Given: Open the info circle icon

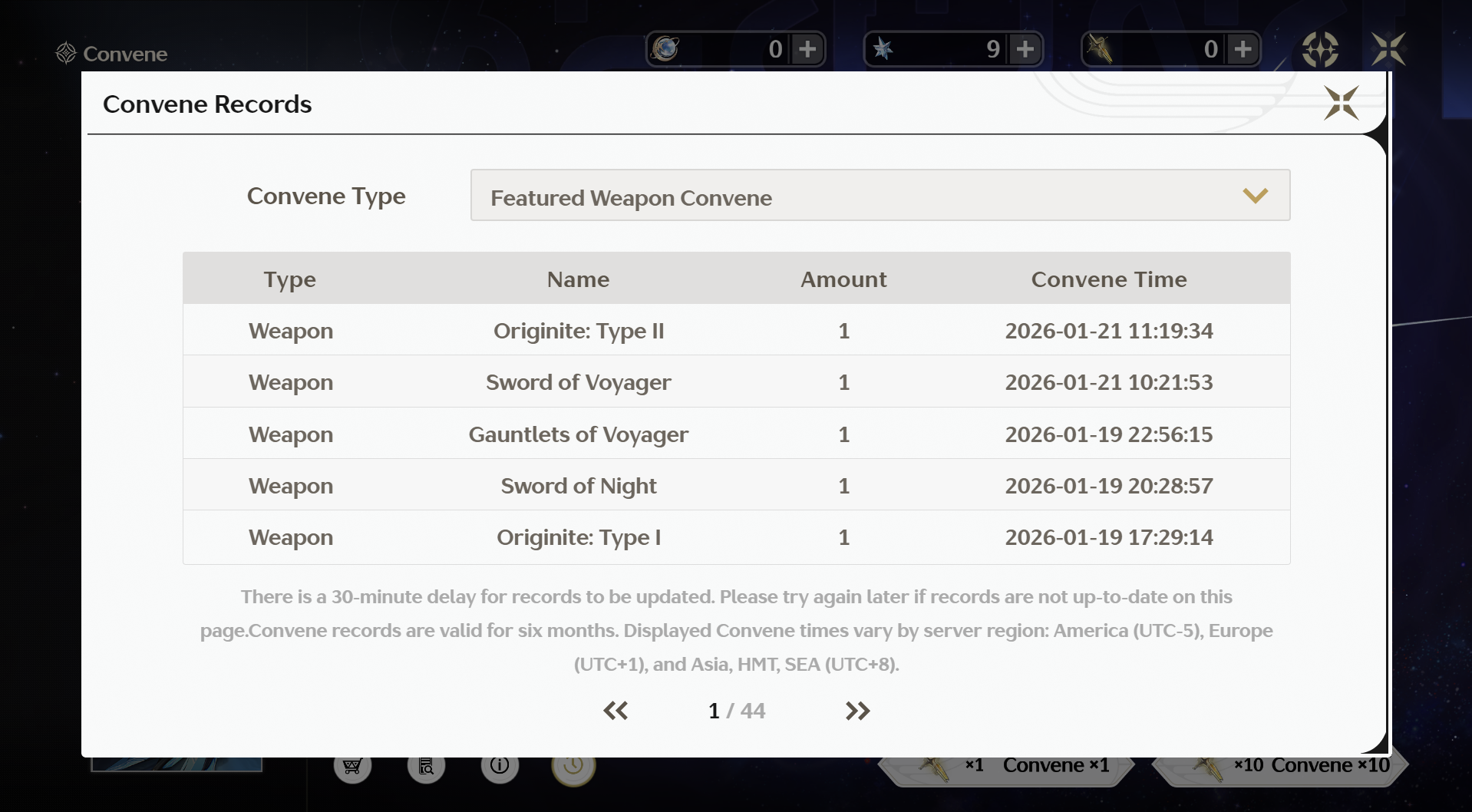Looking at the screenshot, I should point(500,766).
